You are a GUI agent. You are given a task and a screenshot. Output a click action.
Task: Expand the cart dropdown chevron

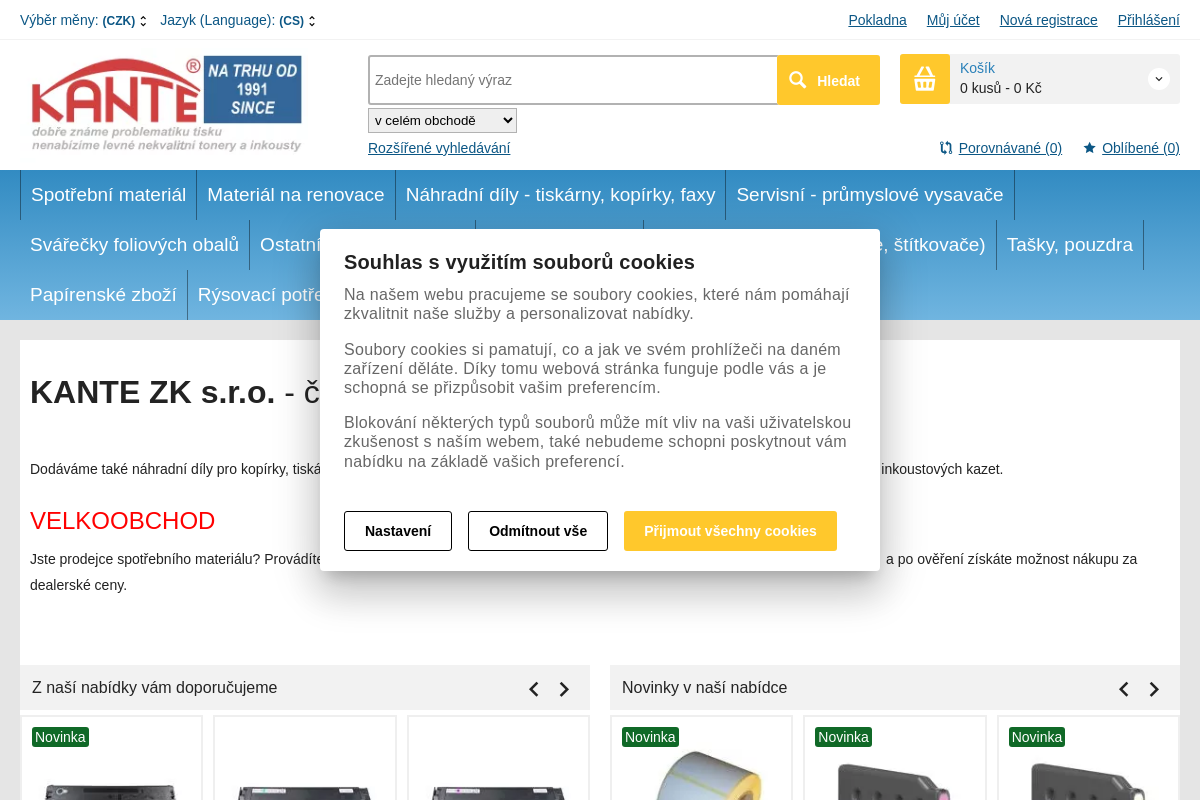(x=1158, y=79)
